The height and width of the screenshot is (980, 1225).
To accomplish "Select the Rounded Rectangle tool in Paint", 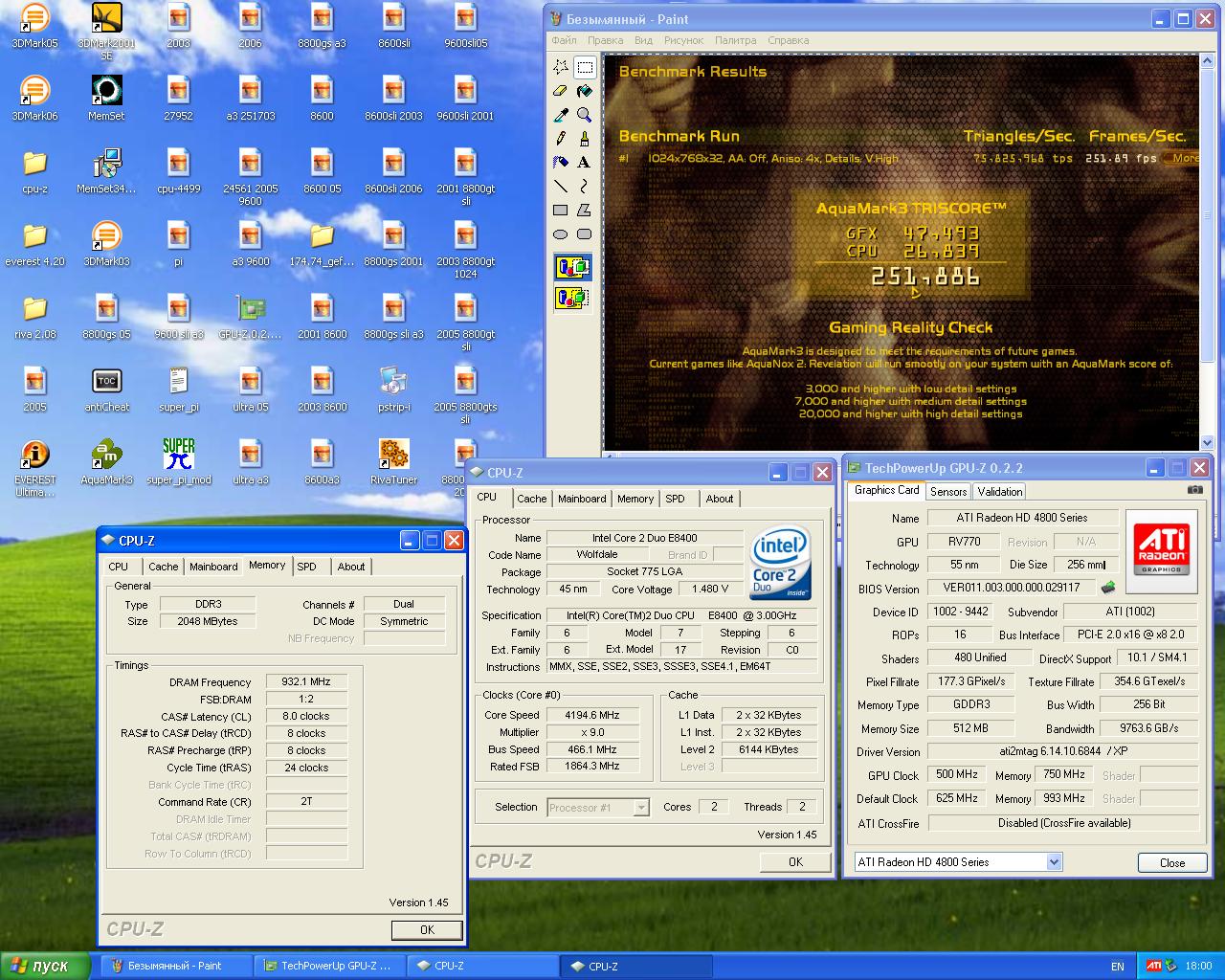I will pyautogui.click(x=585, y=234).
